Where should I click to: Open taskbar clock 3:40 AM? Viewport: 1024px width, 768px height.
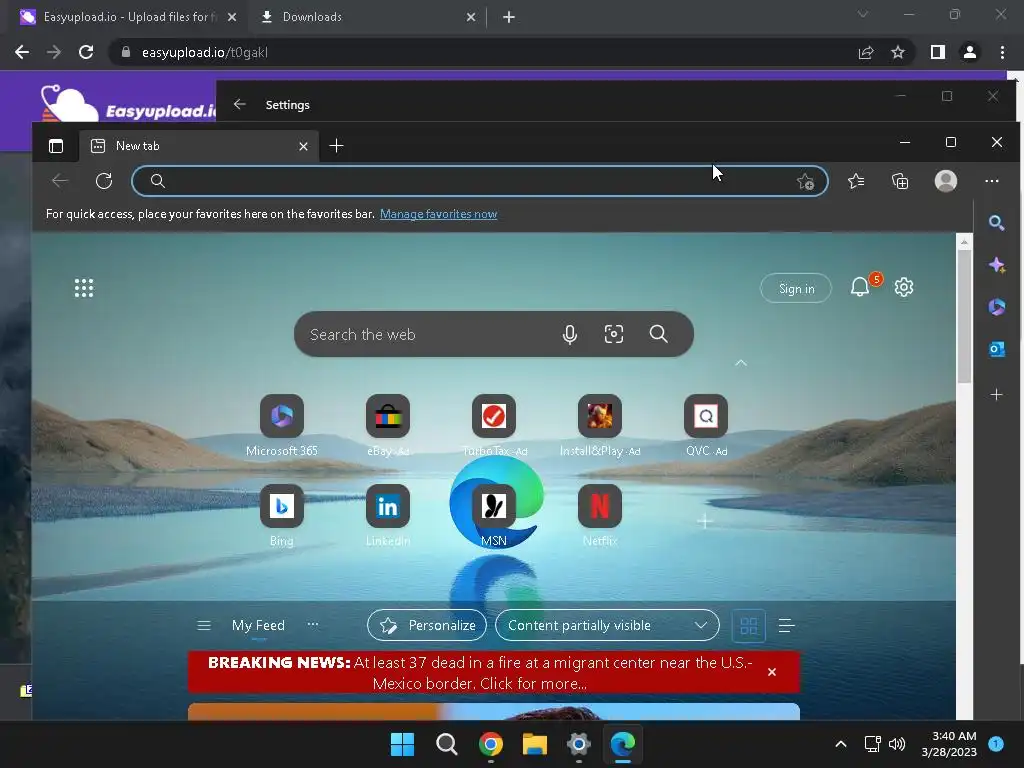[949, 744]
